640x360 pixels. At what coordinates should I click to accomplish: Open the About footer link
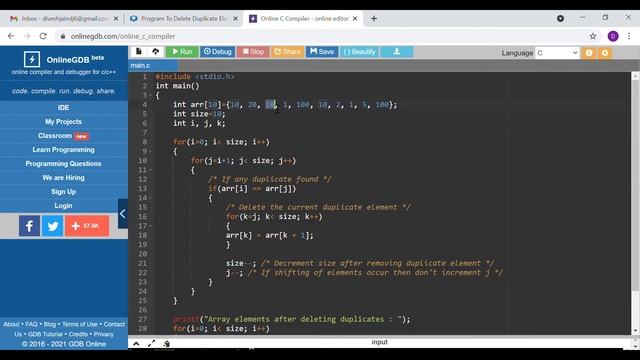point(11,324)
